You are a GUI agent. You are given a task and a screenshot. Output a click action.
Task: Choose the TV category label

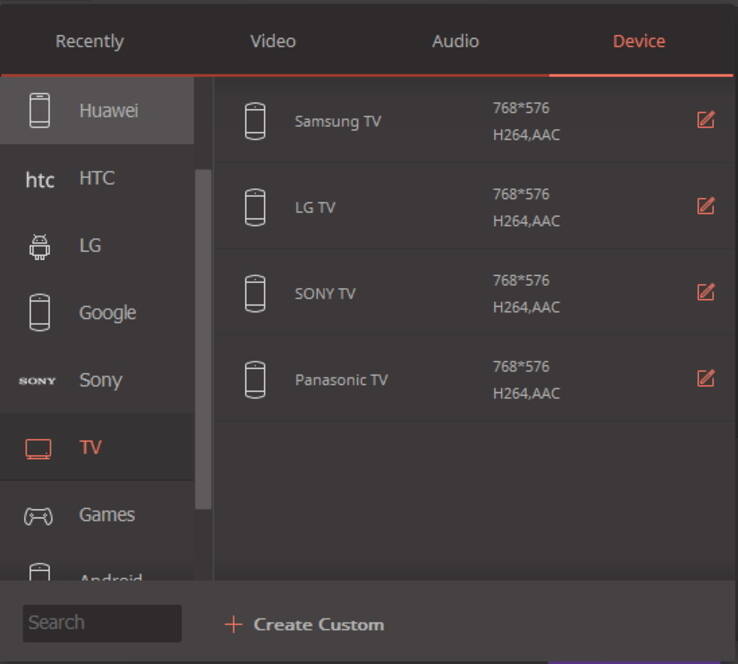[x=90, y=448]
